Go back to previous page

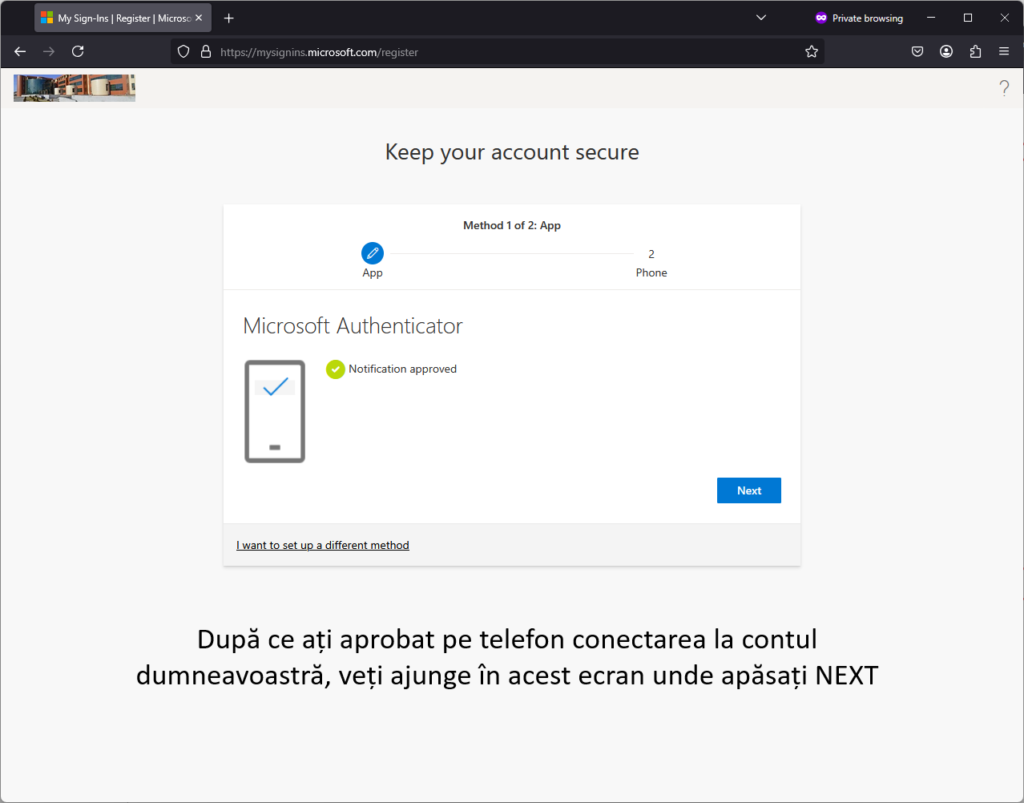(20, 52)
